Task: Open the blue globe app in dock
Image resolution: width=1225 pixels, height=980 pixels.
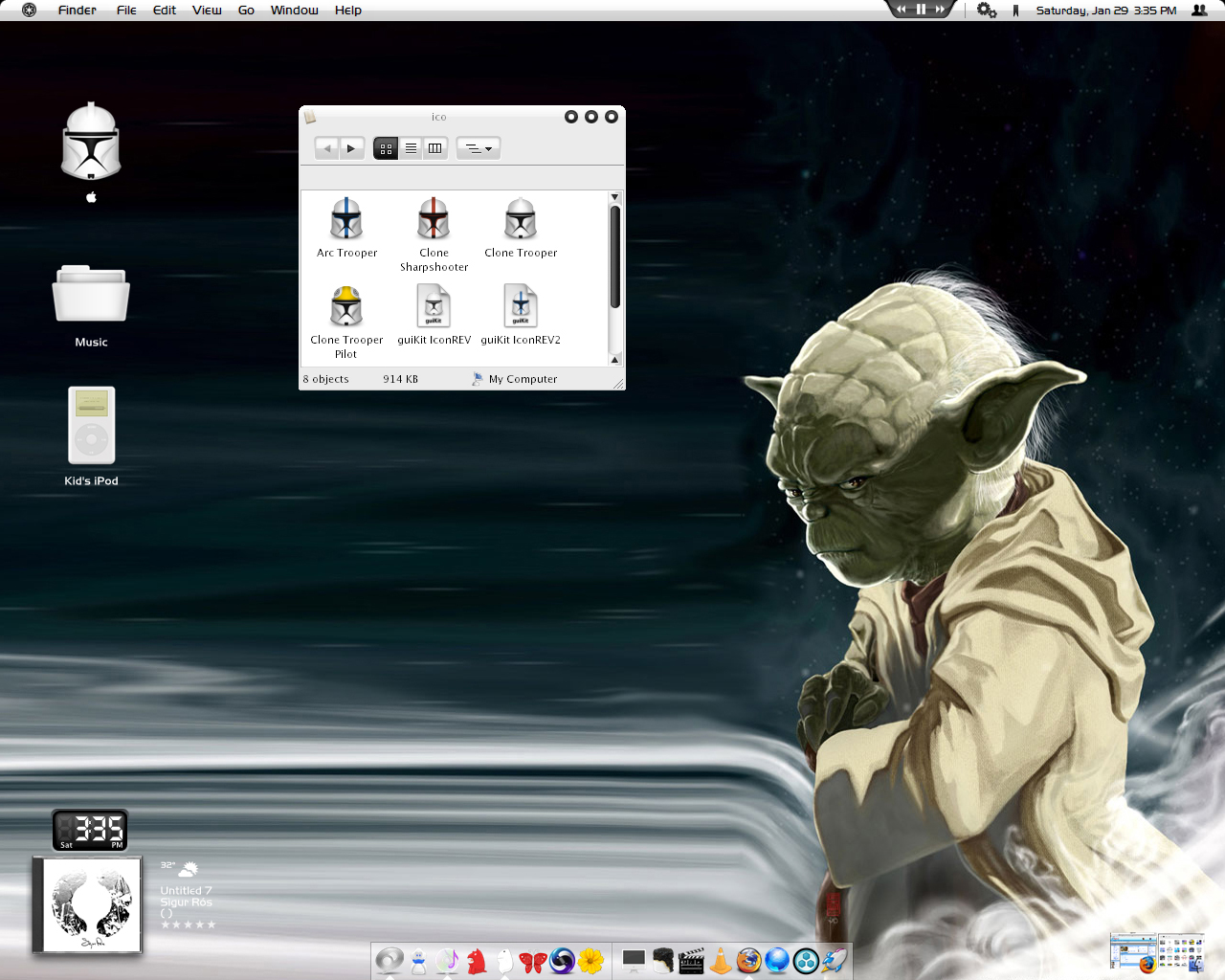Action: tap(777, 960)
